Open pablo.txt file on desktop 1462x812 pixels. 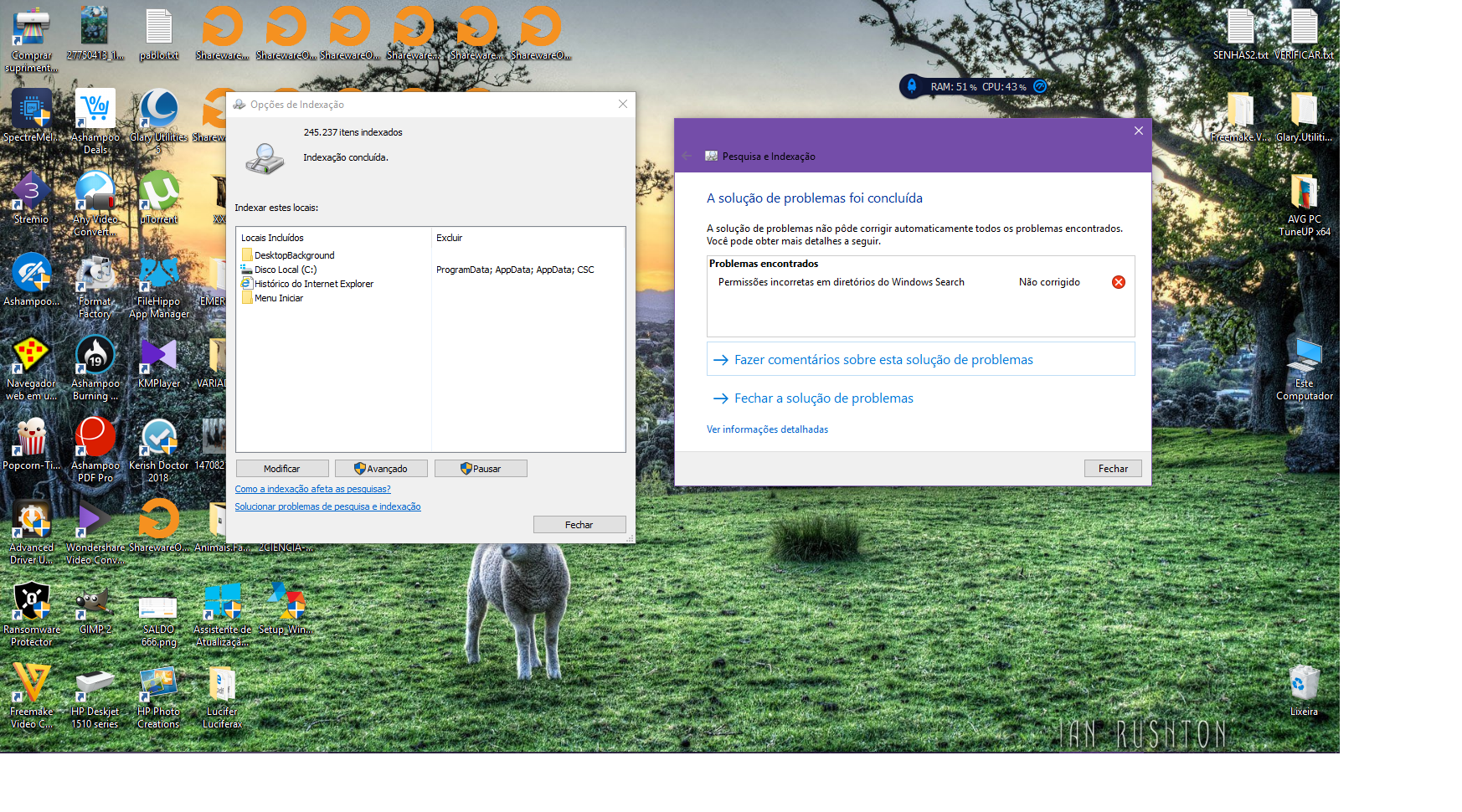[159, 33]
